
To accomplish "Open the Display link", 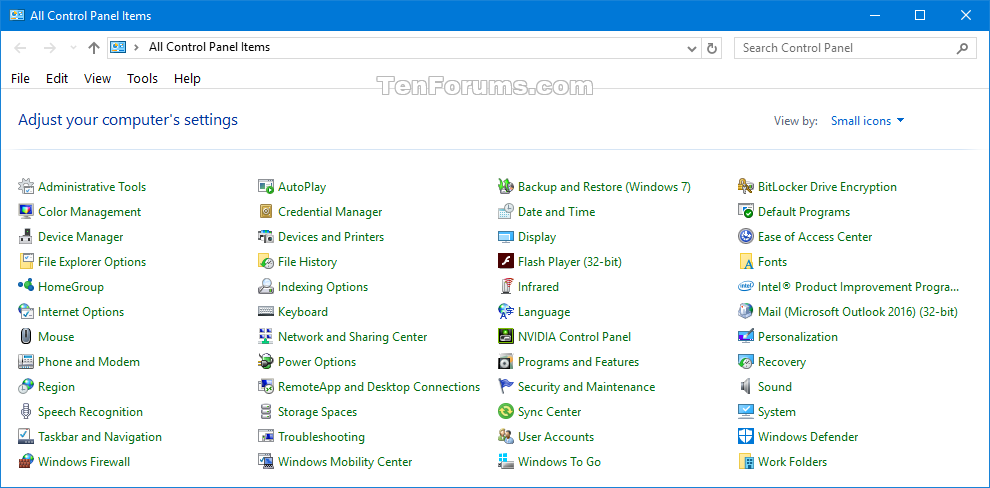I will click(x=537, y=237).
